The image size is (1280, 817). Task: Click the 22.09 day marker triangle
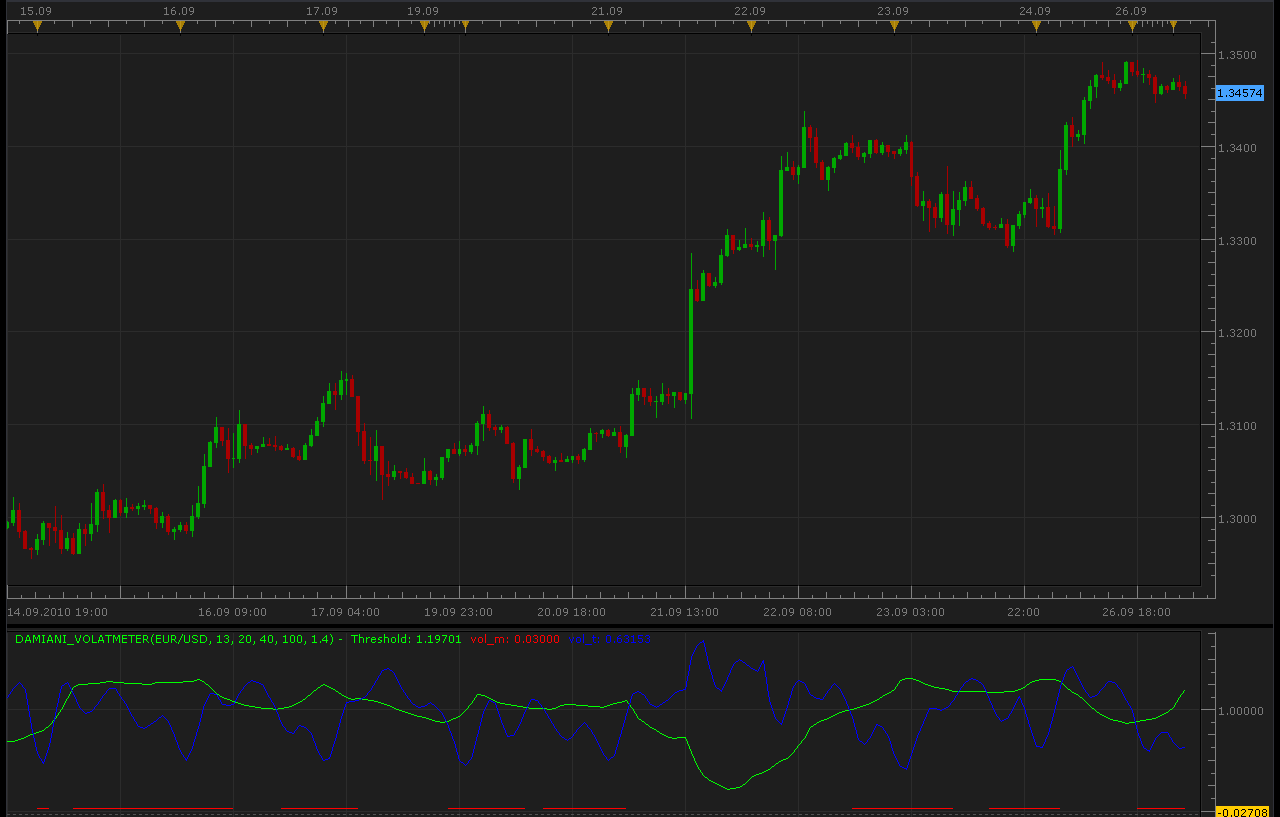click(x=751, y=27)
